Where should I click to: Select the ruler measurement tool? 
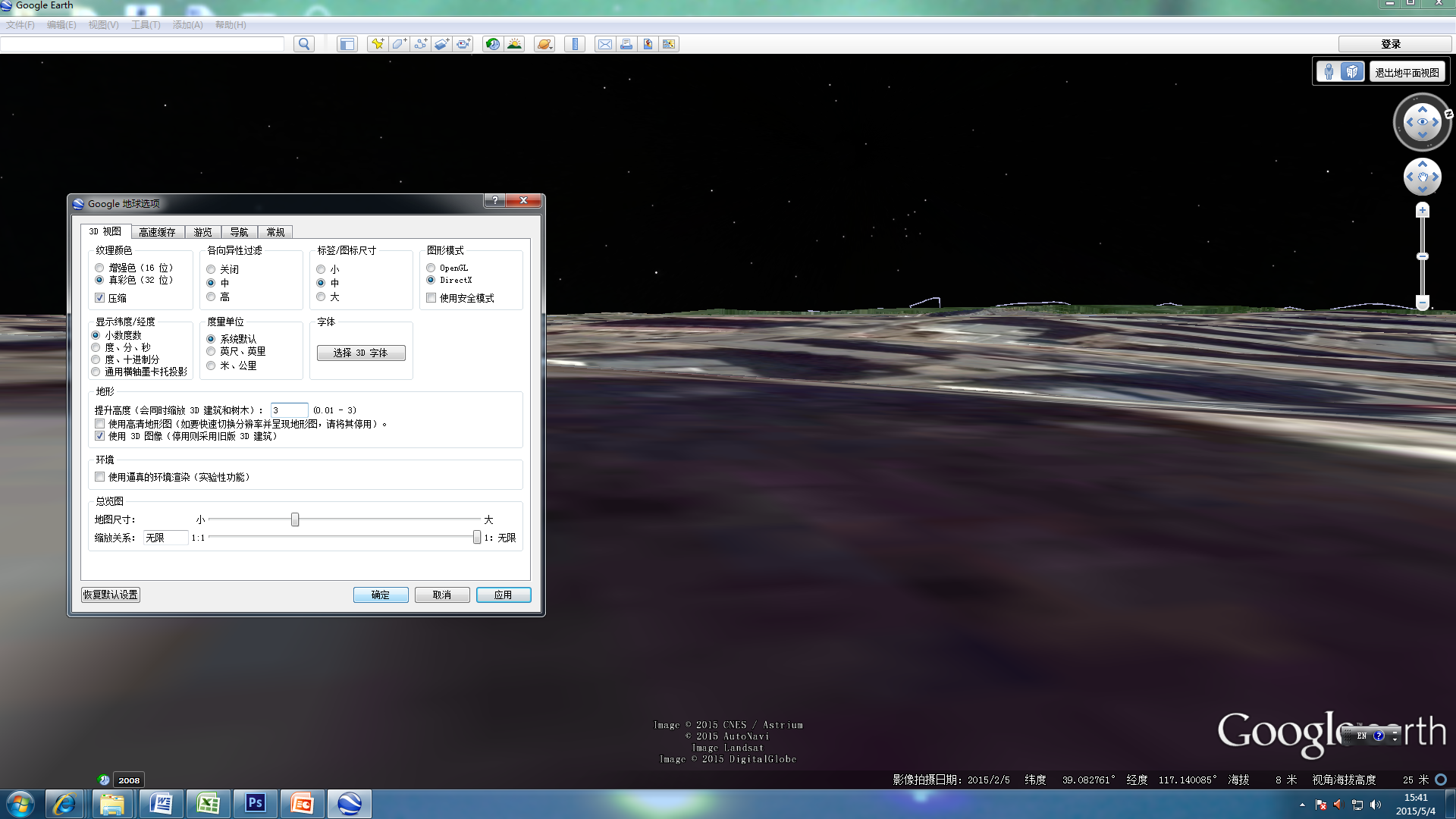point(575,44)
